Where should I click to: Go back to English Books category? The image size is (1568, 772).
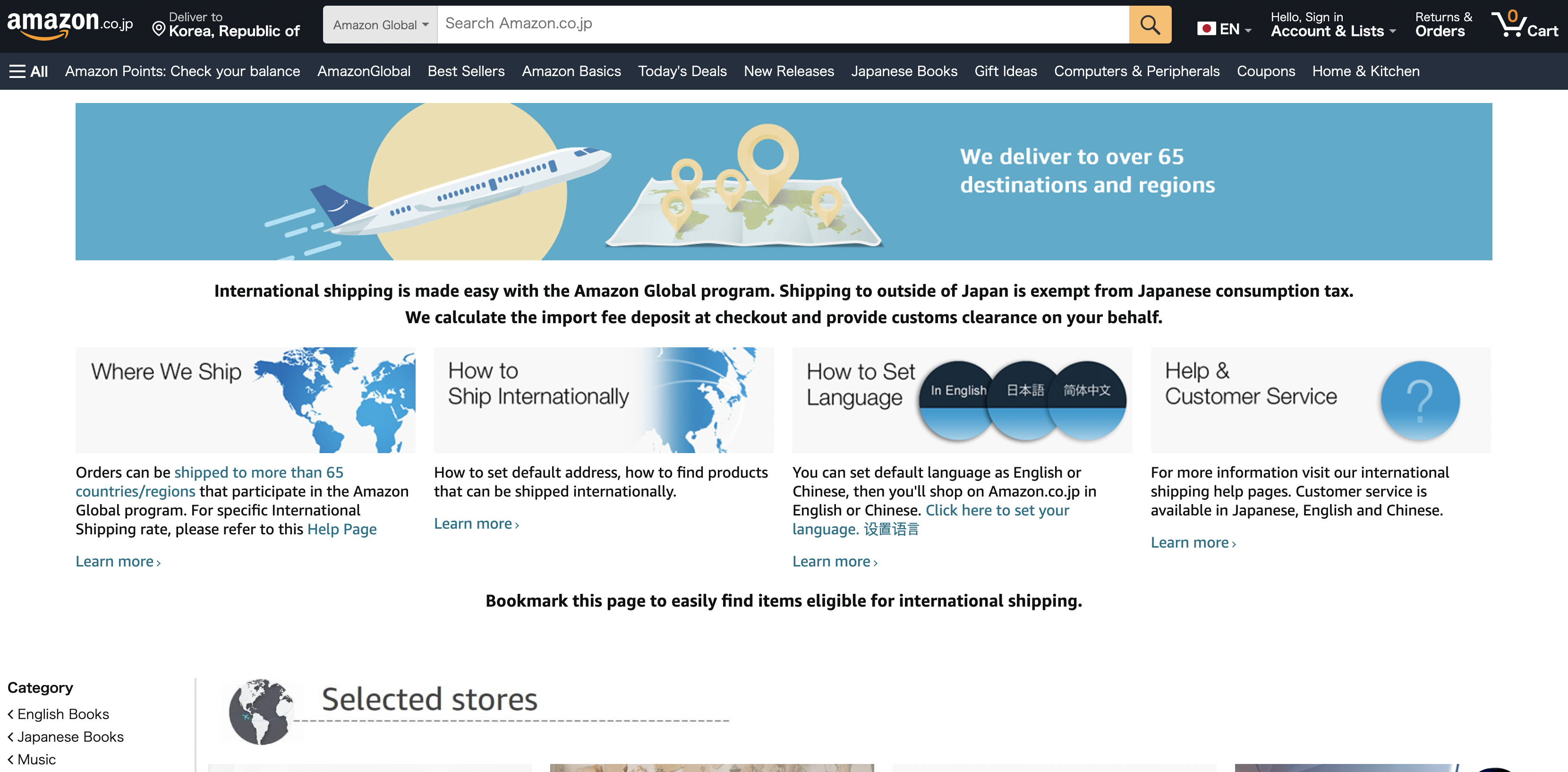tap(63, 713)
